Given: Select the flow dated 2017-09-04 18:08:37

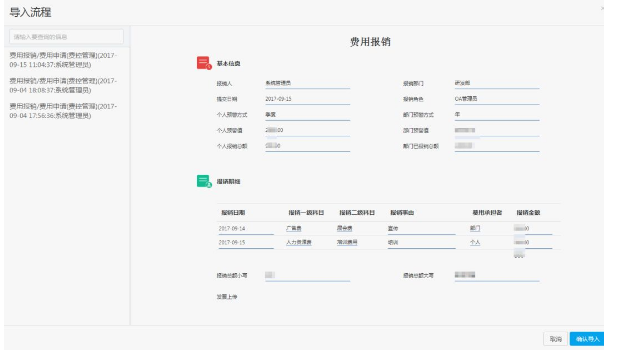Looking at the screenshot, I should pyautogui.click(x=63, y=85).
